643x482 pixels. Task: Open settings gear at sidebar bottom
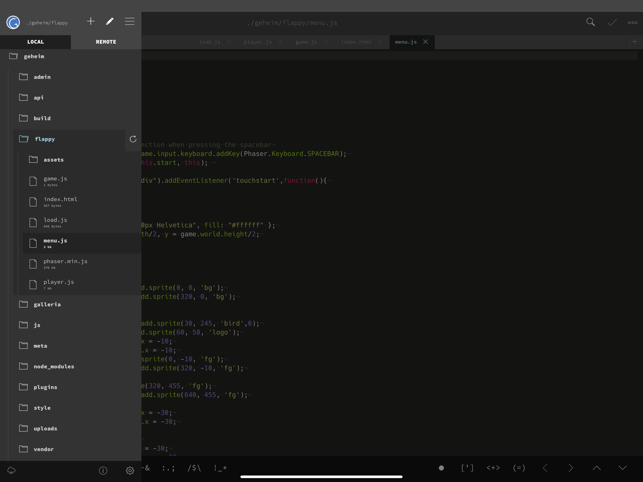click(x=130, y=470)
